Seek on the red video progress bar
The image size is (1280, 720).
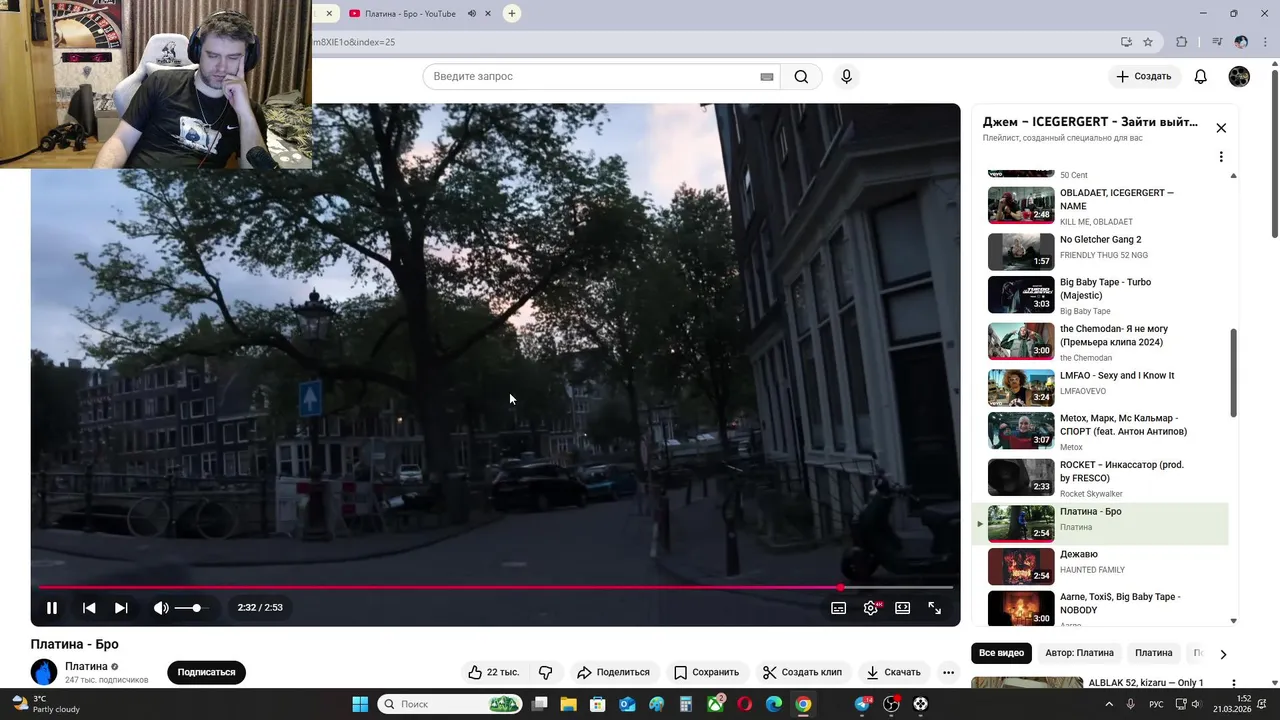point(496,587)
